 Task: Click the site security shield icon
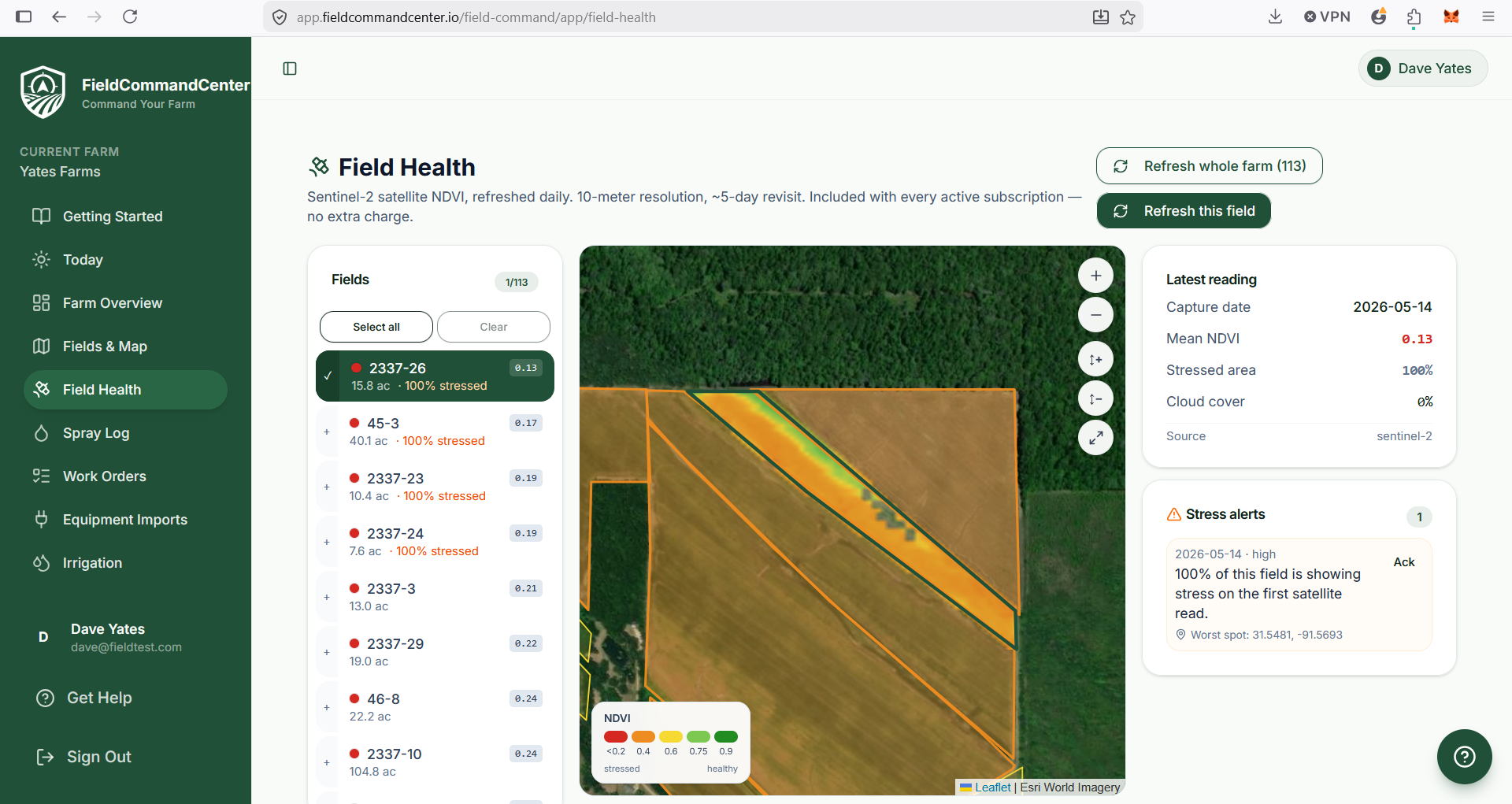[280, 17]
